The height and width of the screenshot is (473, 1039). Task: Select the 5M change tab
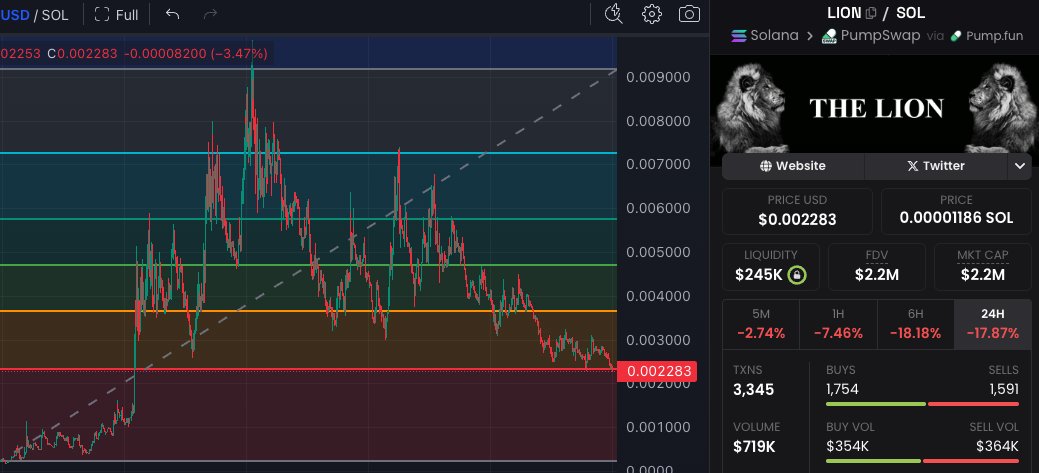click(x=761, y=324)
